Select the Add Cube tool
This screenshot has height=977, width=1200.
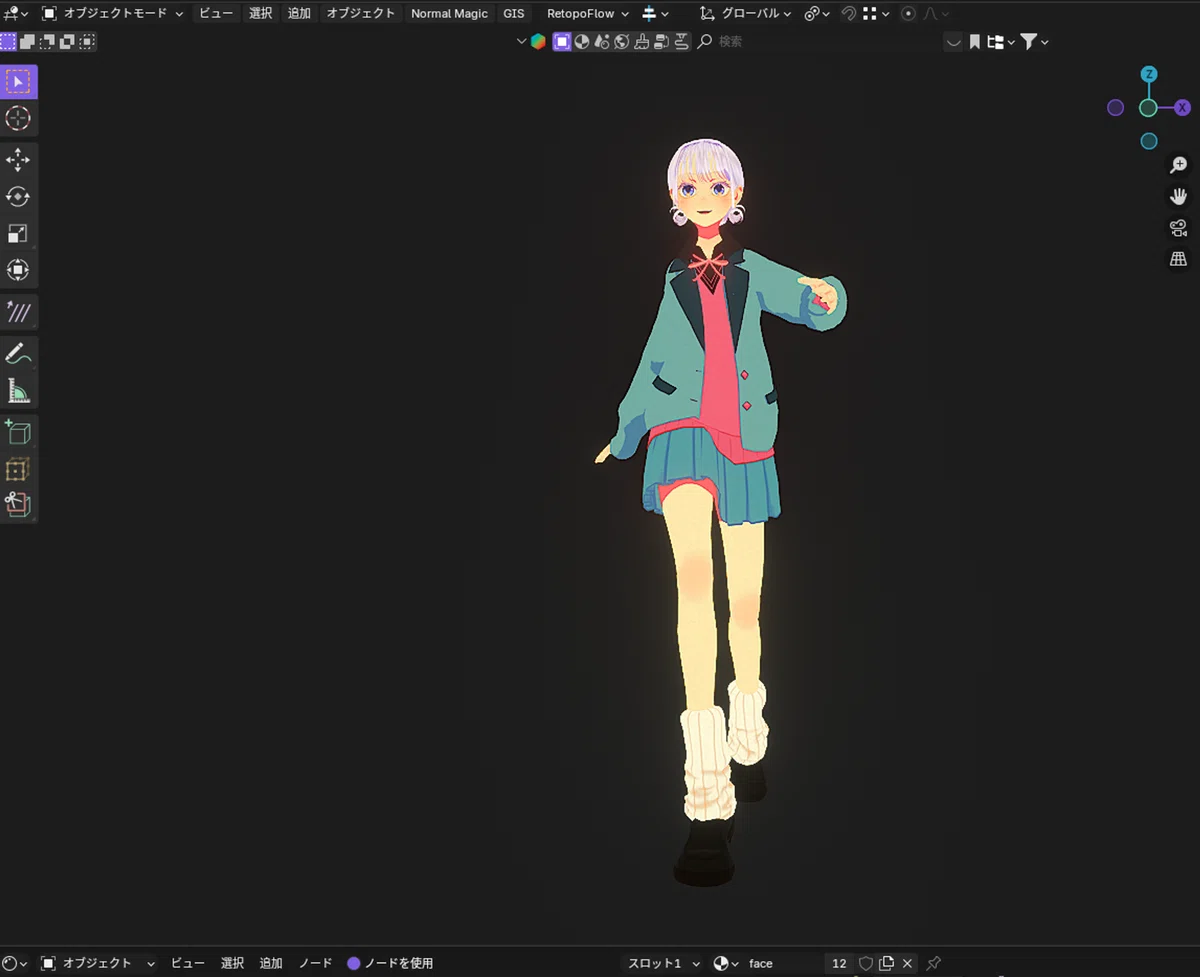(x=18, y=432)
